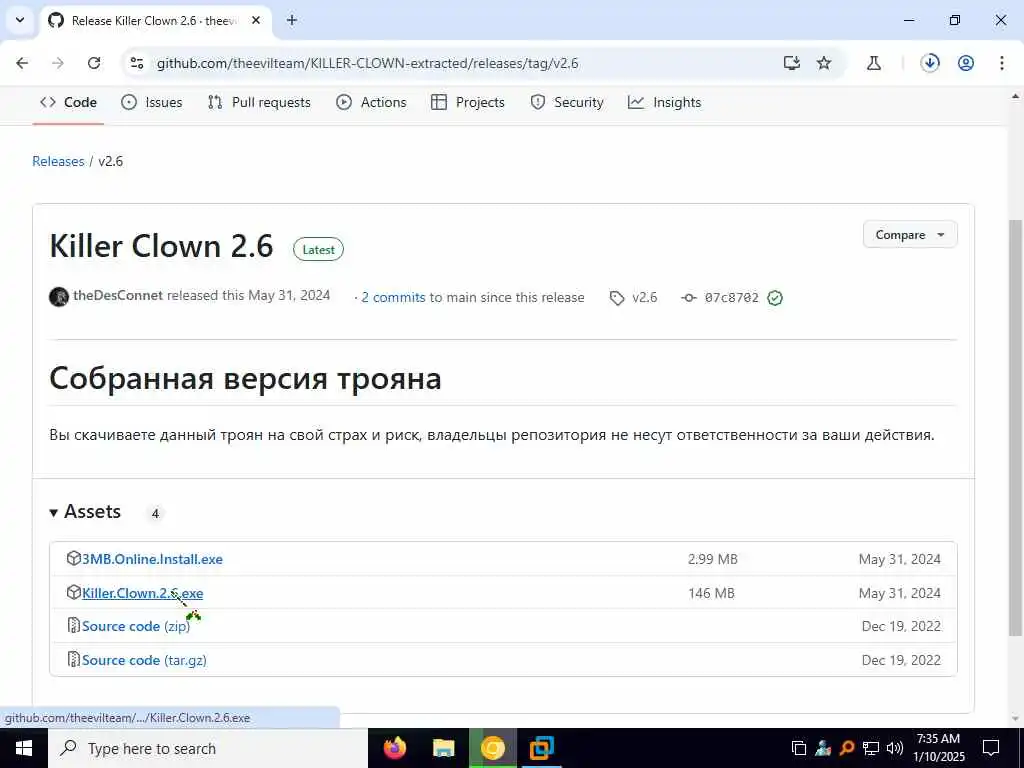Switch to the Code tab
This screenshot has height=768, width=1024.
(69, 103)
